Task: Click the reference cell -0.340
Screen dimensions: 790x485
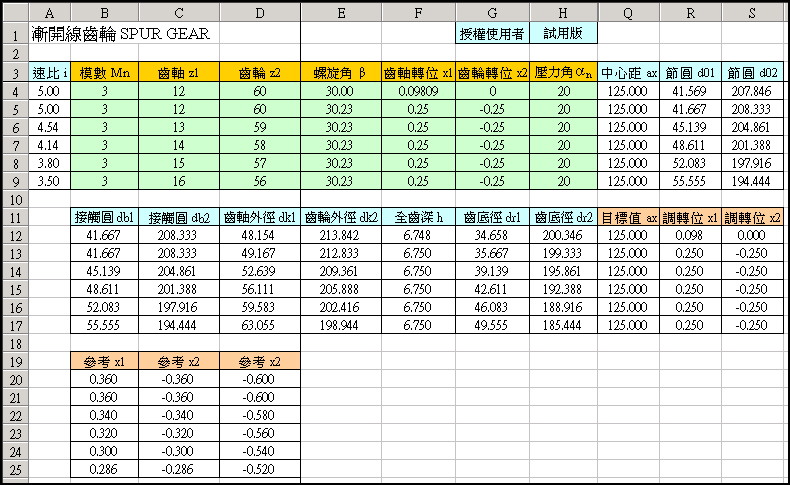Action: pyautogui.click(x=179, y=415)
